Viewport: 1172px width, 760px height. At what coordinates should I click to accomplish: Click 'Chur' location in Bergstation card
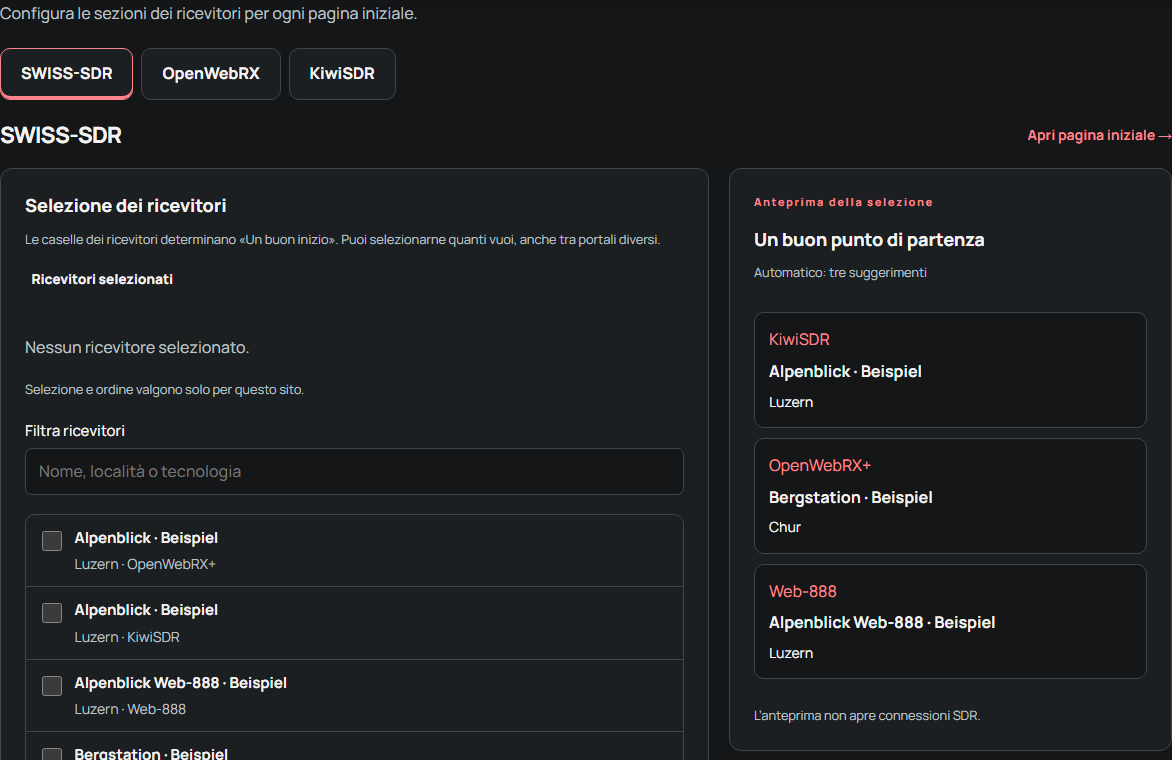click(785, 527)
